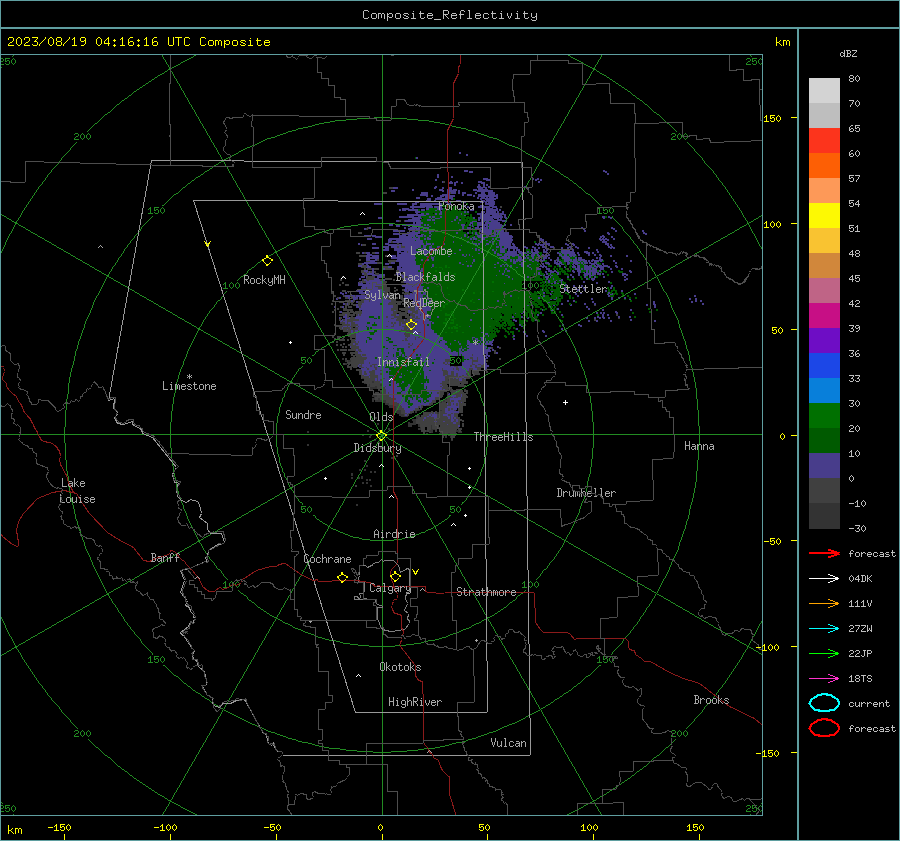Click the Calgary city label
900x841 pixels.
[x=390, y=588]
